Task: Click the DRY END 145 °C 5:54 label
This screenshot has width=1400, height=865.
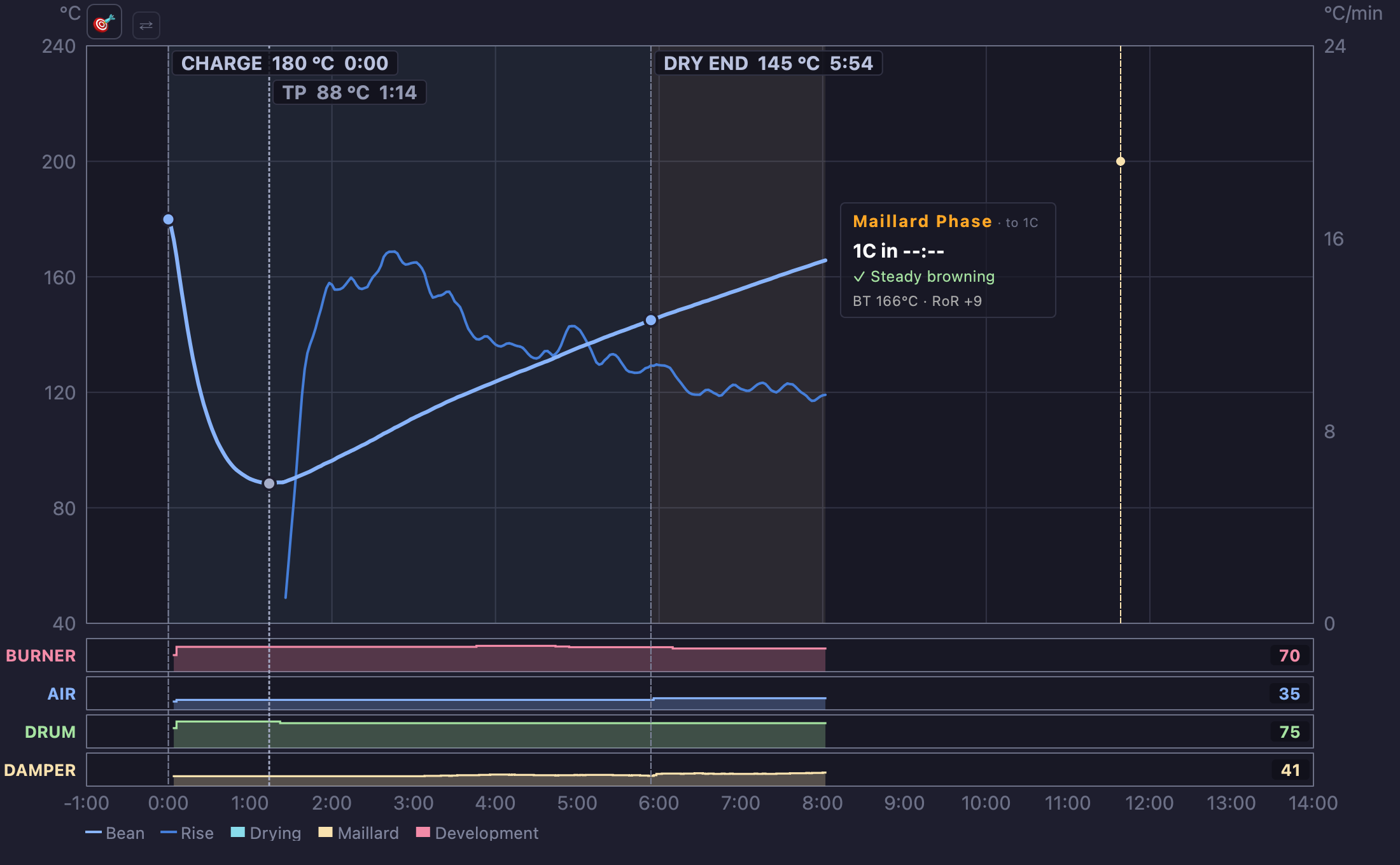Action: (768, 63)
